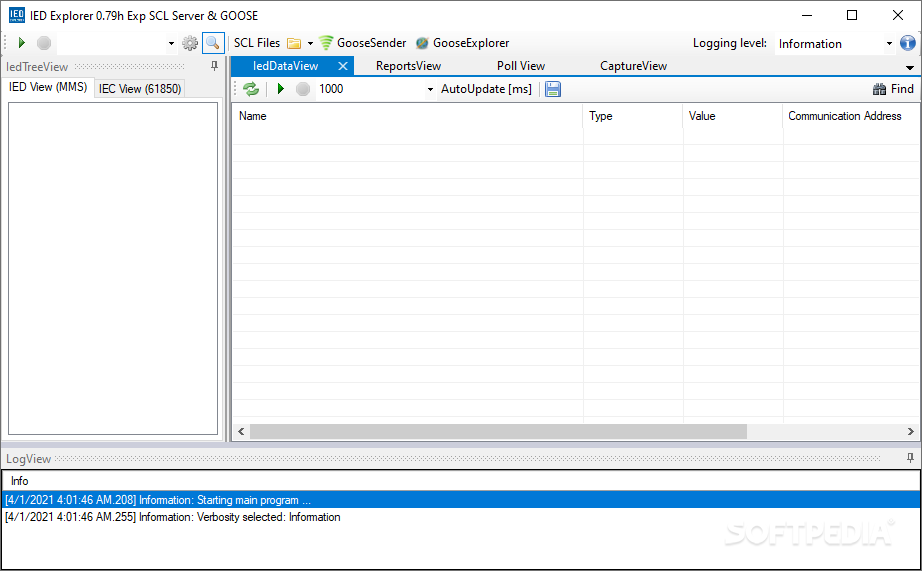Stop auto update with the grey circle icon
Viewport: 922px width, 571px height.
point(303,89)
